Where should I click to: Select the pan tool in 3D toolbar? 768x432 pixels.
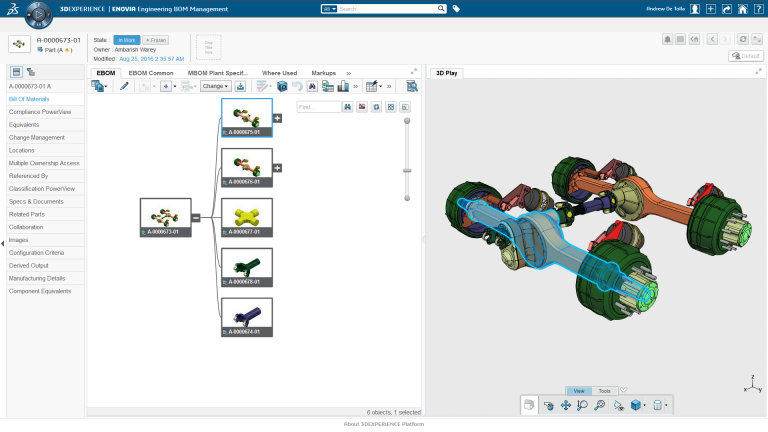pos(565,405)
